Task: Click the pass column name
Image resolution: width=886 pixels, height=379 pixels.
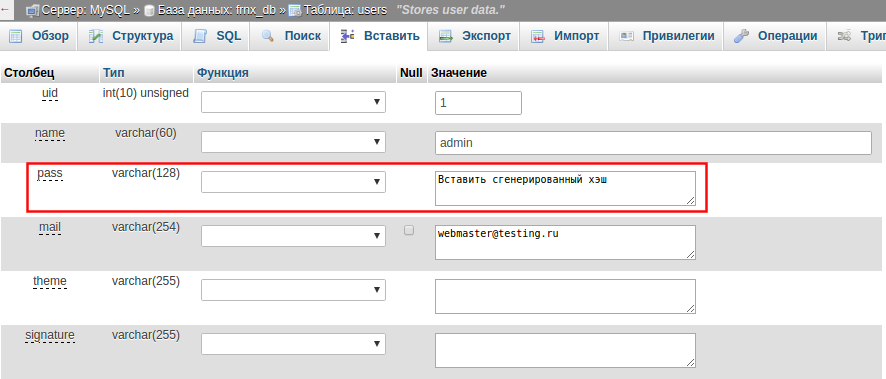Action: (50, 173)
